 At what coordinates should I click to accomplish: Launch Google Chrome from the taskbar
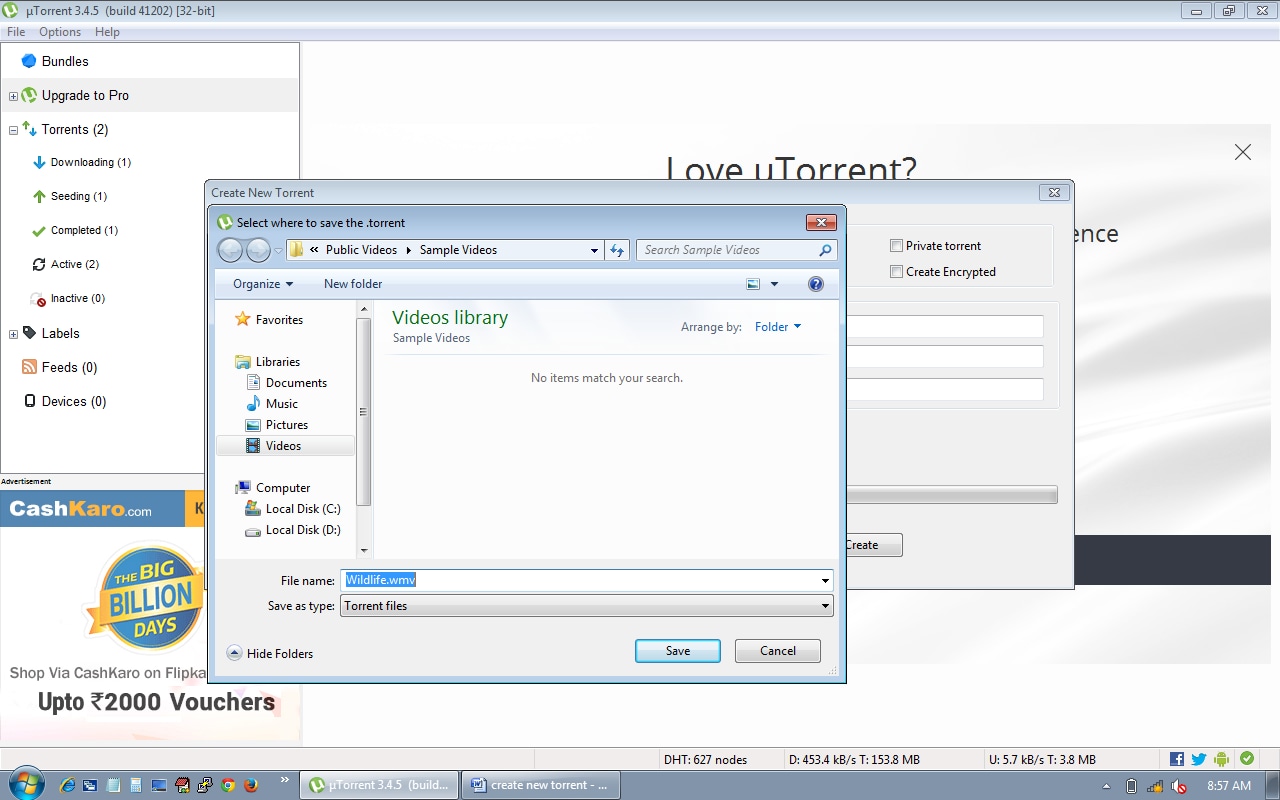point(228,785)
